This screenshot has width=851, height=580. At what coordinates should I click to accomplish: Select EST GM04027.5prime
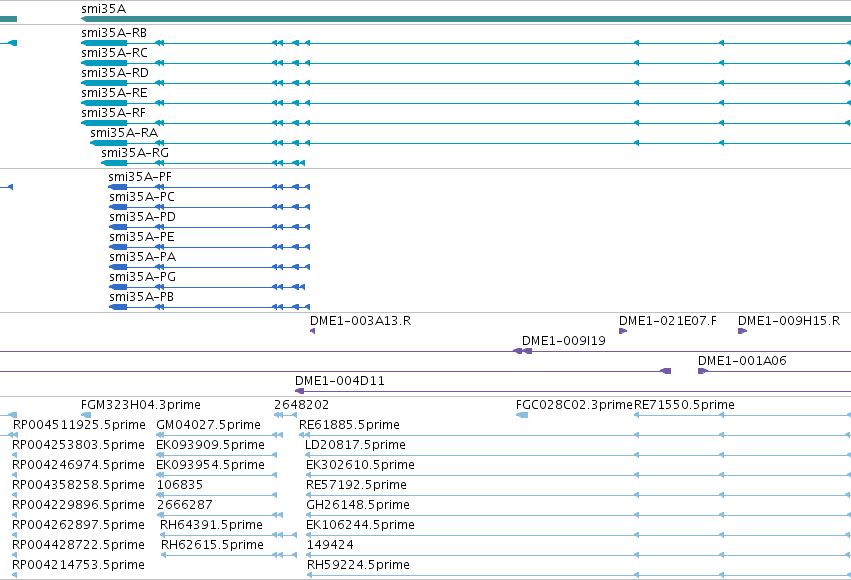tap(208, 425)
